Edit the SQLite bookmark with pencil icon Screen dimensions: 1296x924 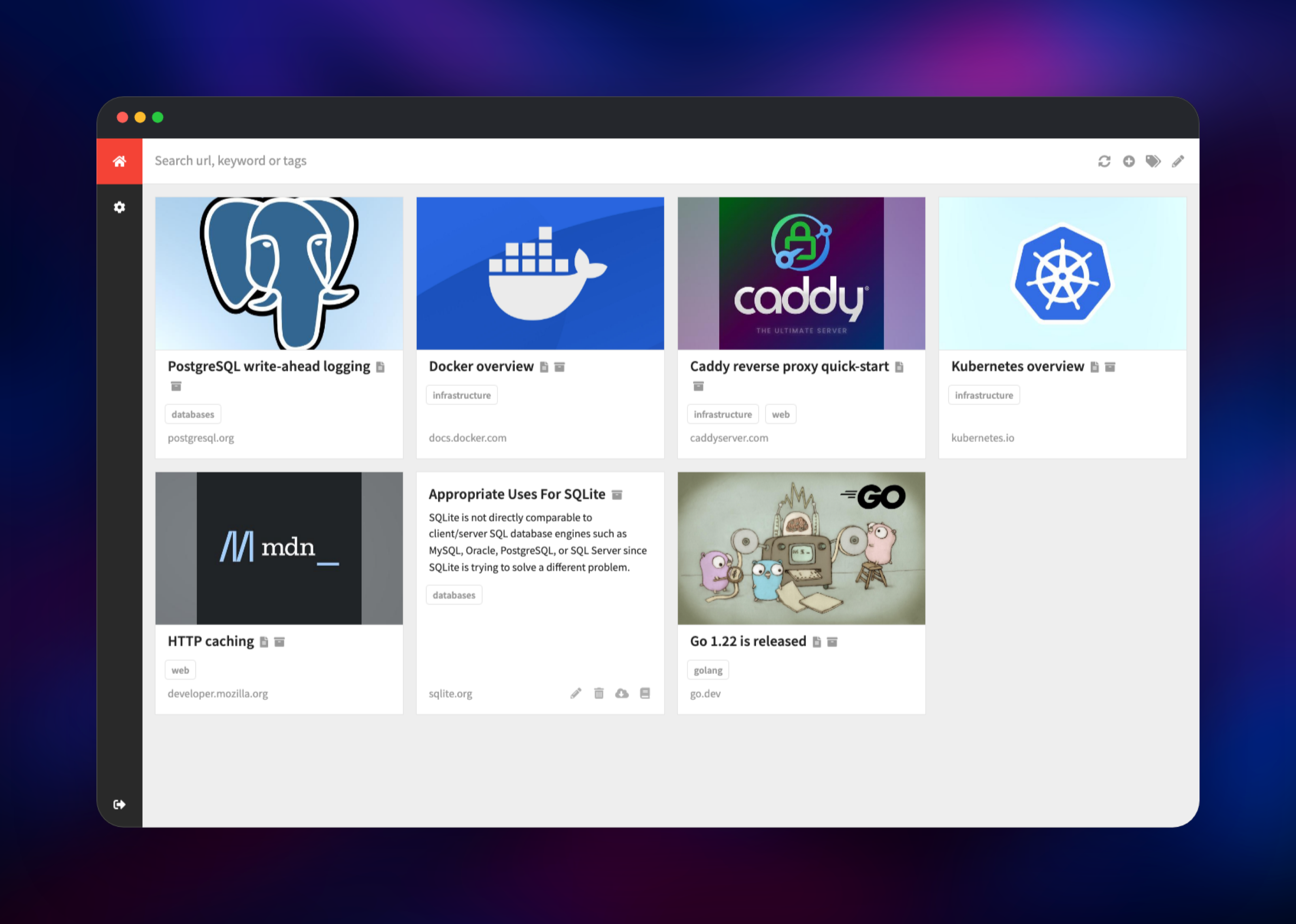[x=576, y=693]
